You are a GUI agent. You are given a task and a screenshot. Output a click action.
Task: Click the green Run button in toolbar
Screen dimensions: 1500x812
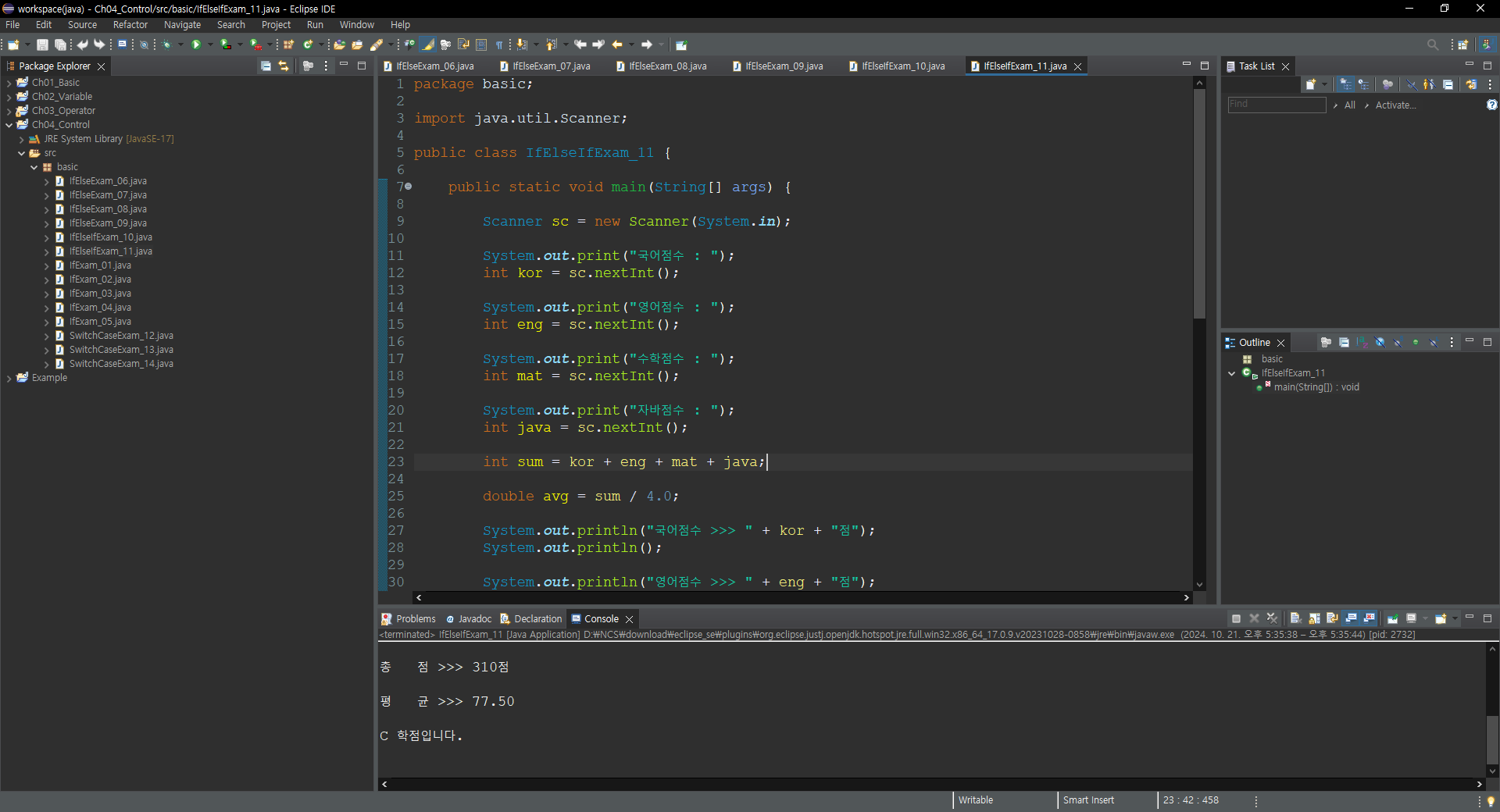(196, 45)
